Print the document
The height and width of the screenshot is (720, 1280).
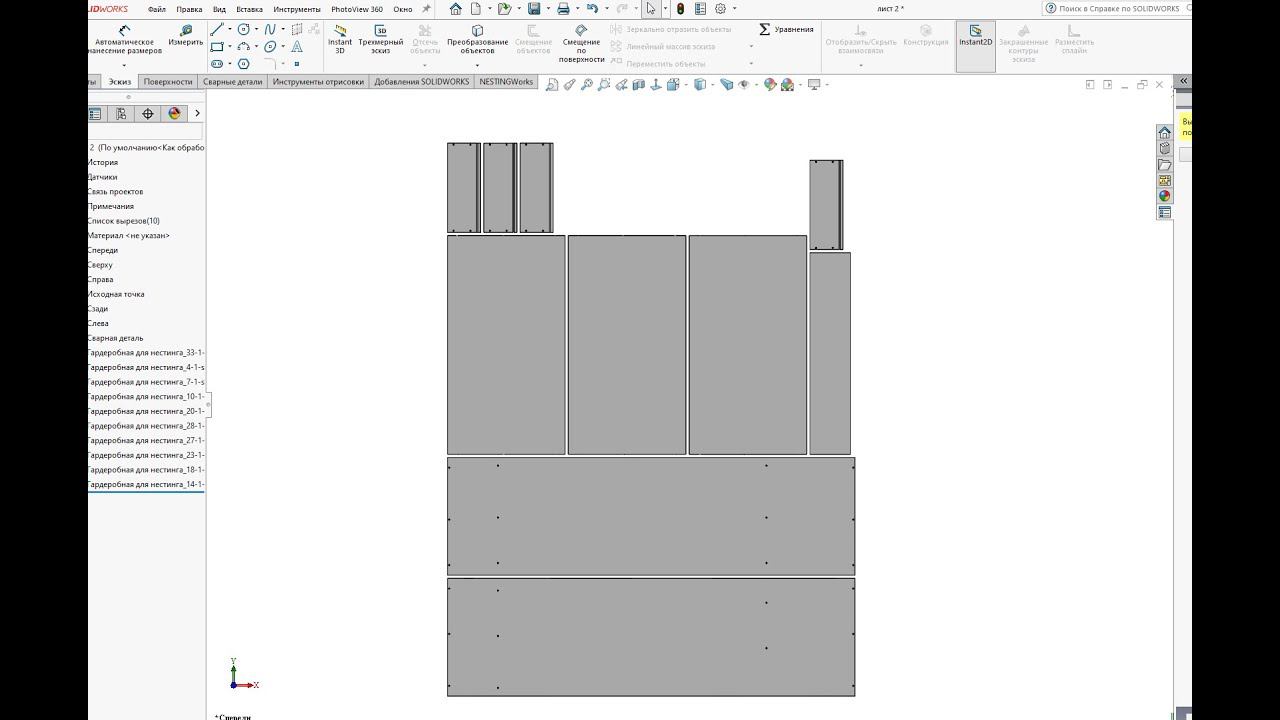coord(563,9)
